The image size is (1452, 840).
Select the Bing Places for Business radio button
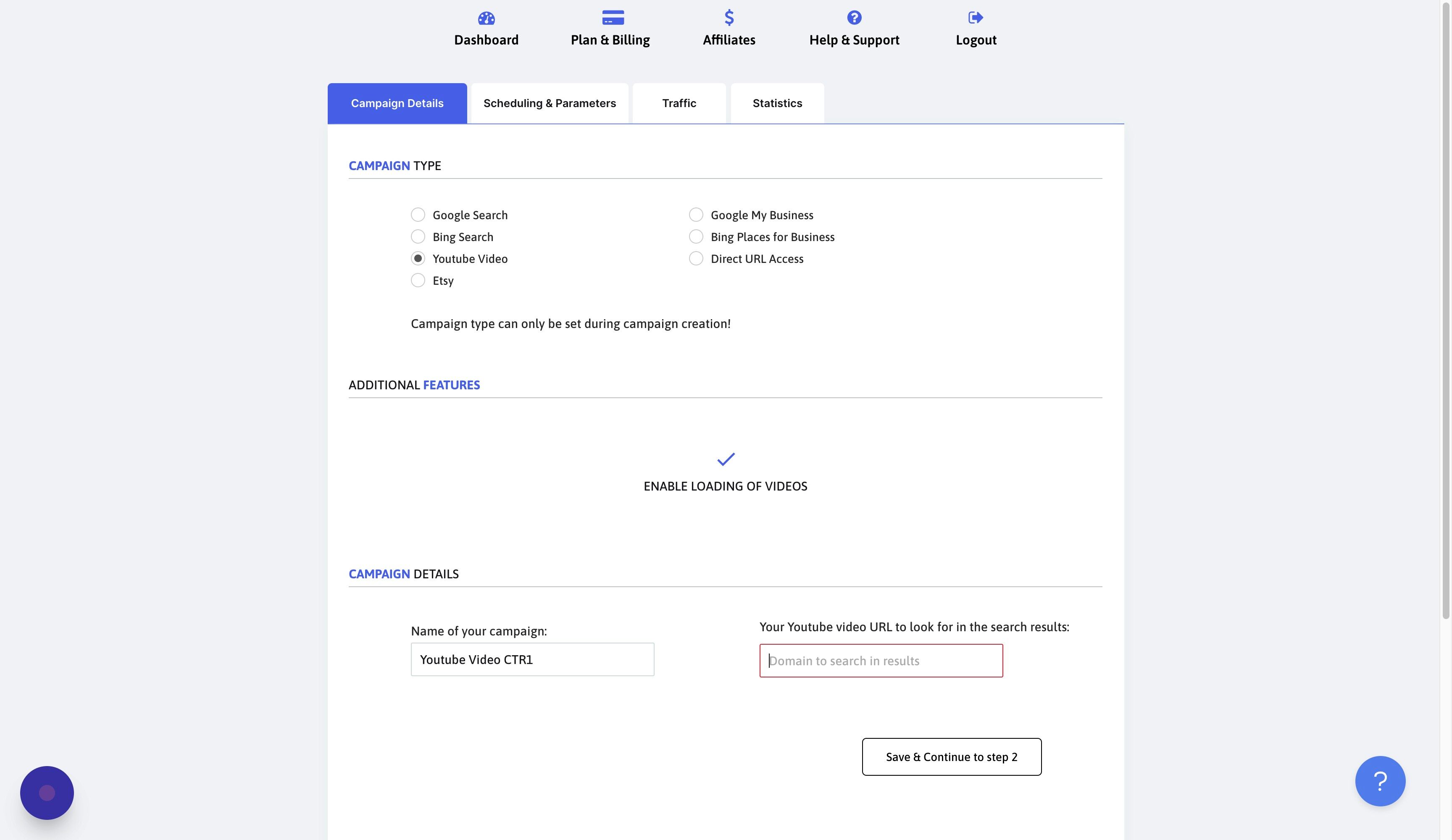coord(696,237)
